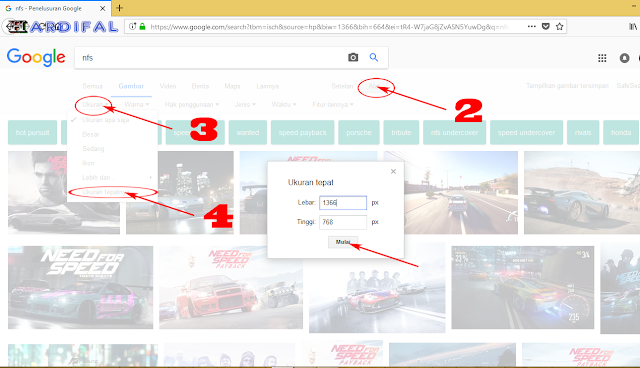Click the honda suggestion chip
Image resolution: width=640 pixels, height=368 pixels.
(x=621, y=133)
